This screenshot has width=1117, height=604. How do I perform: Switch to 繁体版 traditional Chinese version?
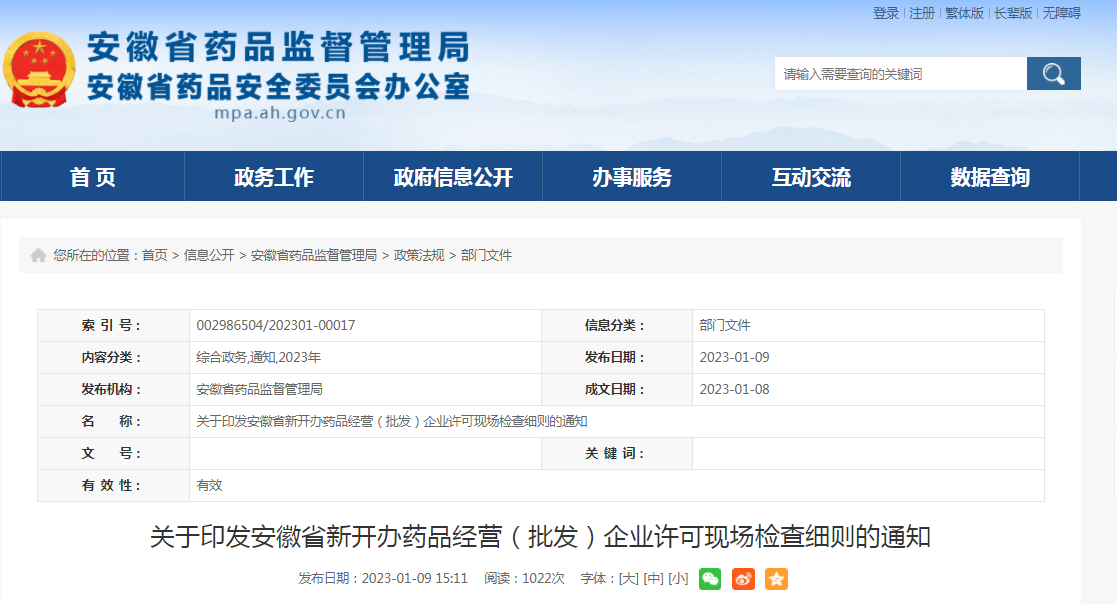(x=965, y=14)
